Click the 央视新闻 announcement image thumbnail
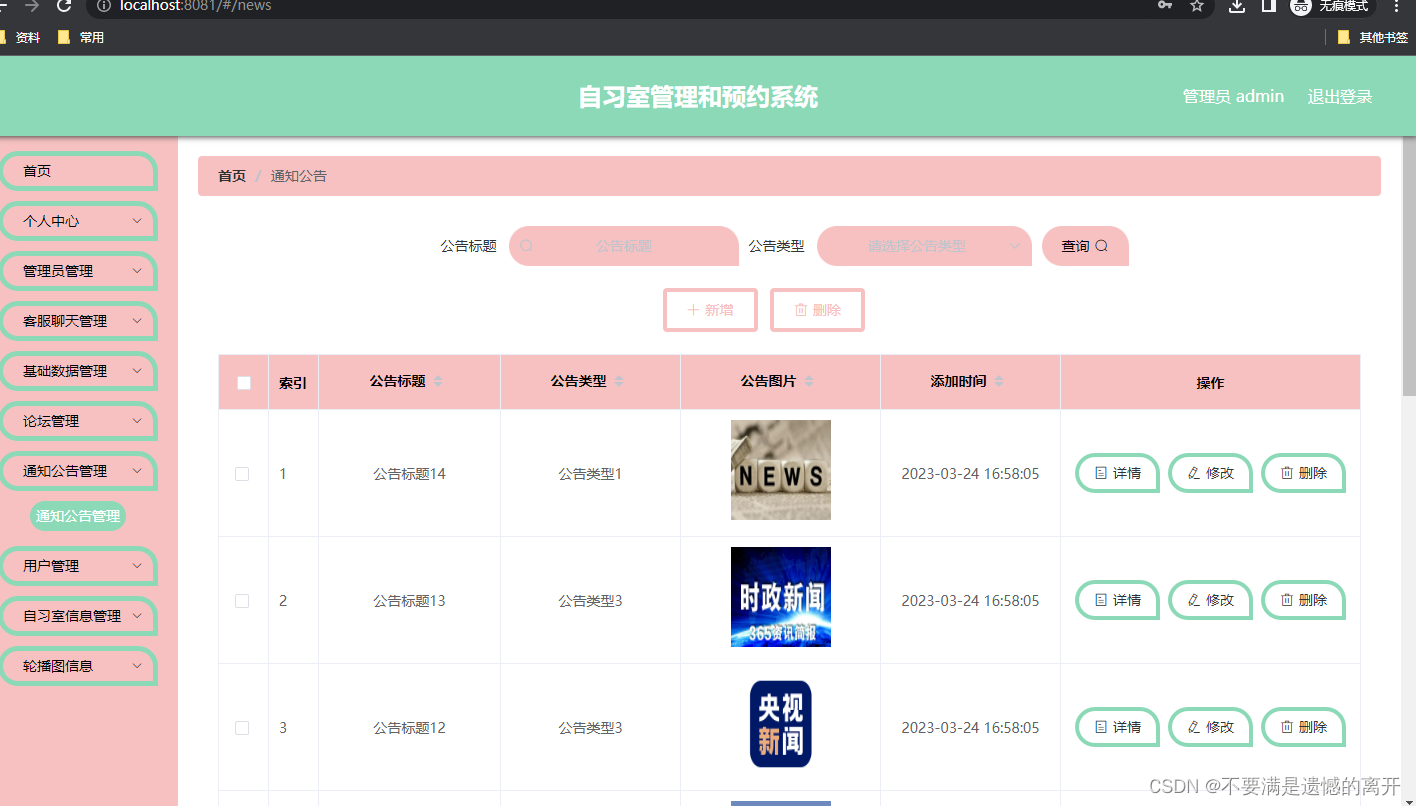Screen dimensions: 1416x806 tap(780, 724)
